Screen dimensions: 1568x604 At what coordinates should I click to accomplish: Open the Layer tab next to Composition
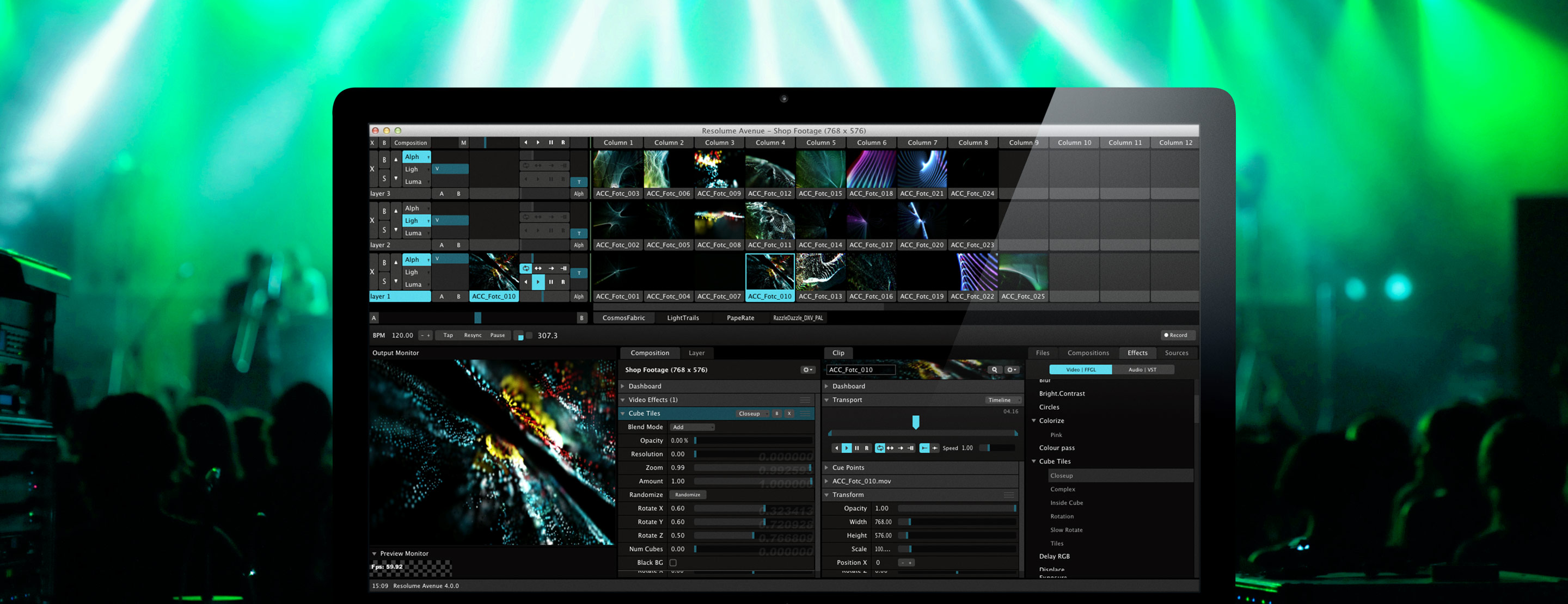(x=697, y=353)
